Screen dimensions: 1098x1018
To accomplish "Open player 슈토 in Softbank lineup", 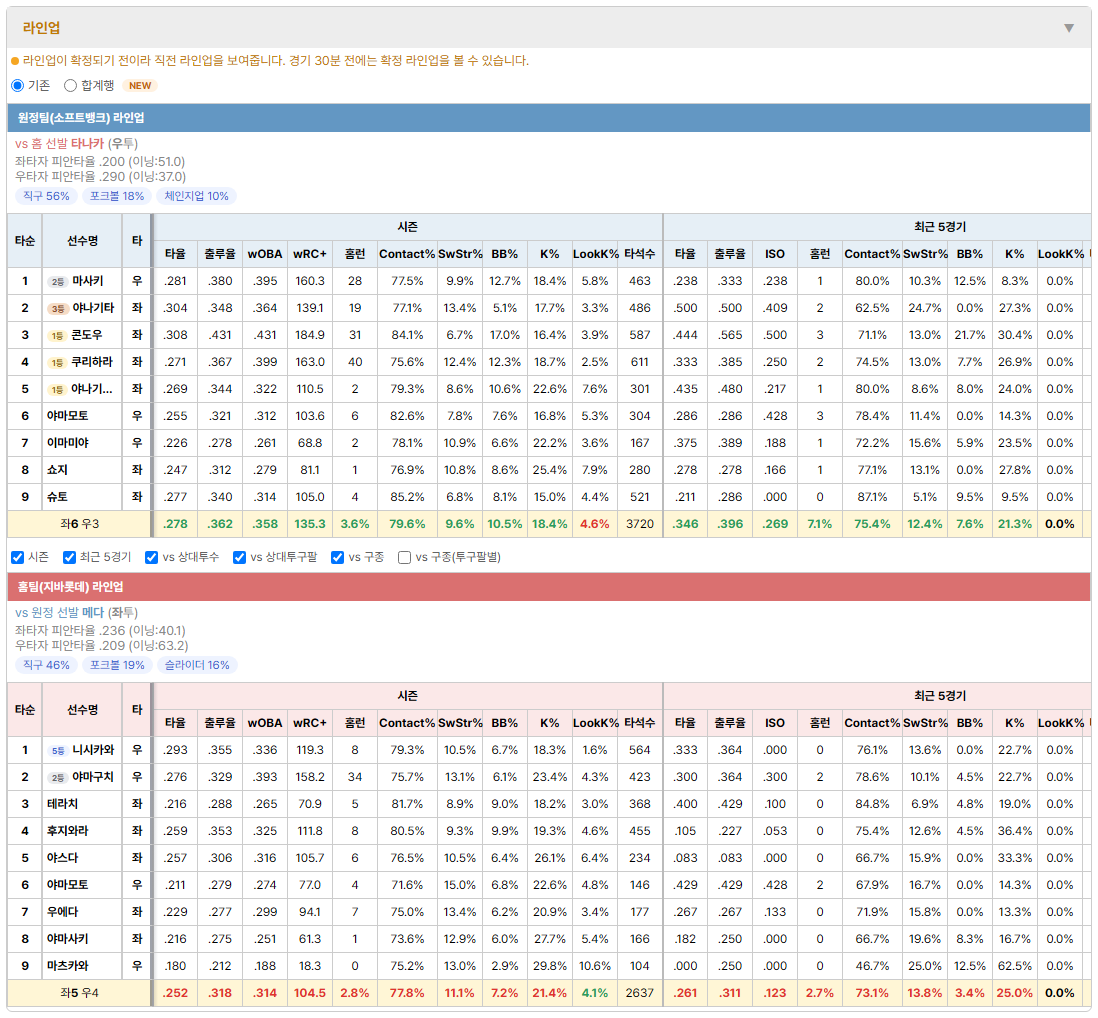I will (x=57, y=497).
